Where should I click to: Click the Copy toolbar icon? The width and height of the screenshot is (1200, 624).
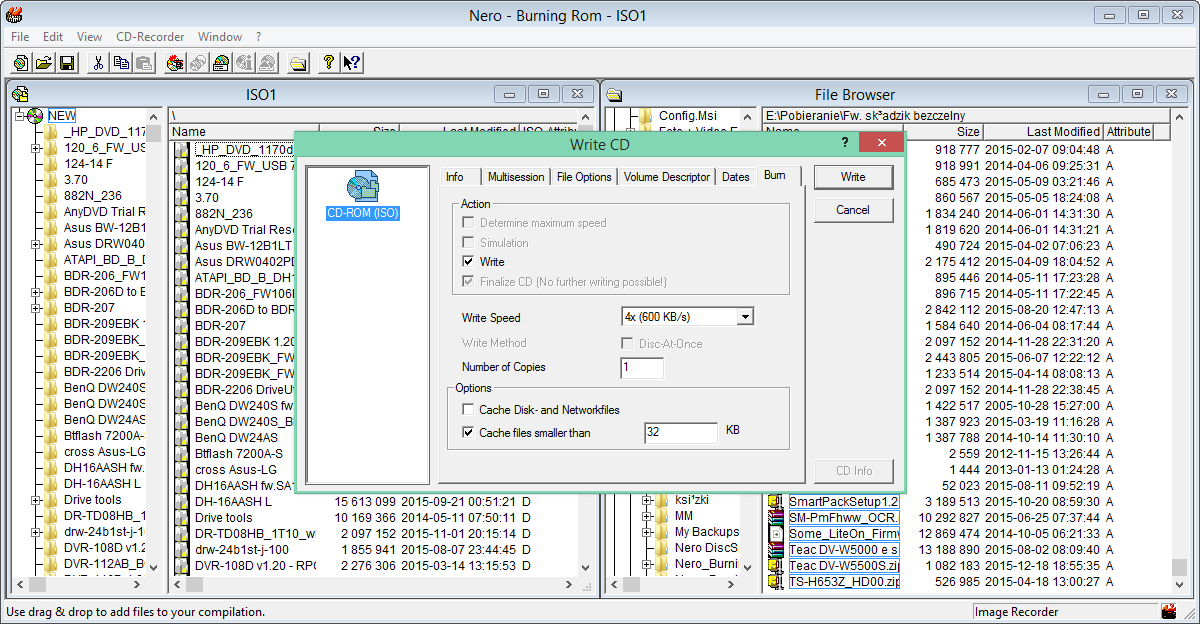pos(121,63)
